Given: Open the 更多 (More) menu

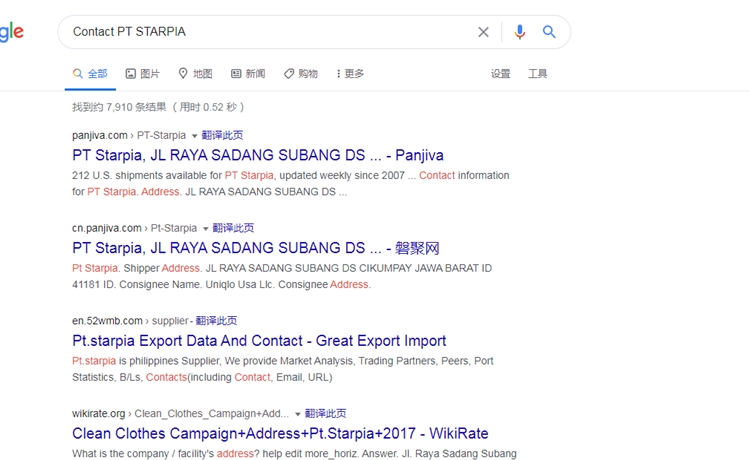Looking at the screenshot, I should [350, 74].
